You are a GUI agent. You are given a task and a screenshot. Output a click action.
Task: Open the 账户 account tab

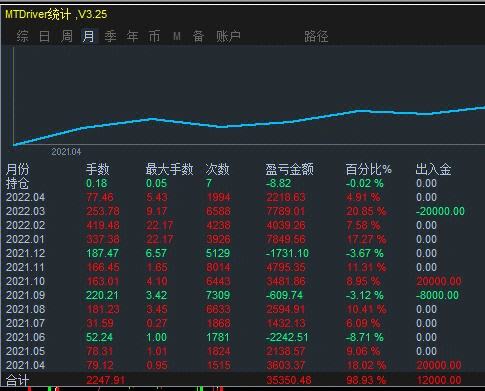tap(228, 36)
